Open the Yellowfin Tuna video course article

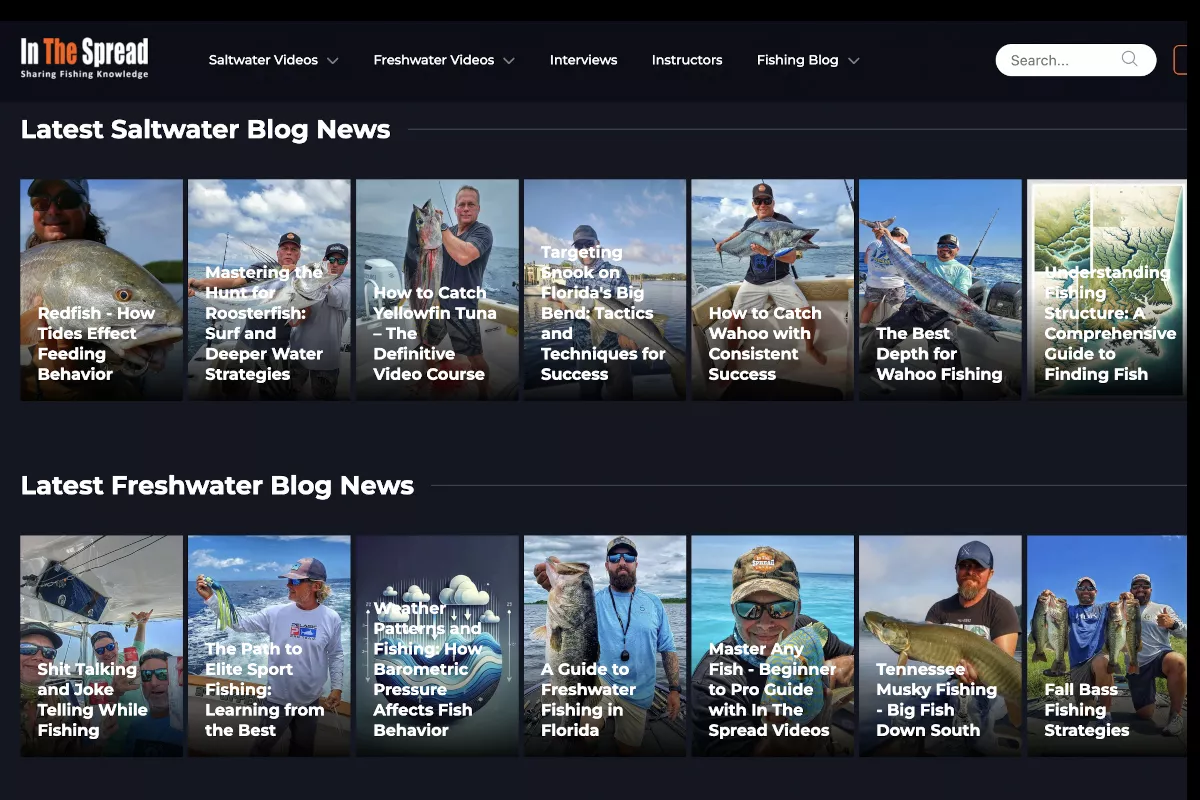coord(436,290)
